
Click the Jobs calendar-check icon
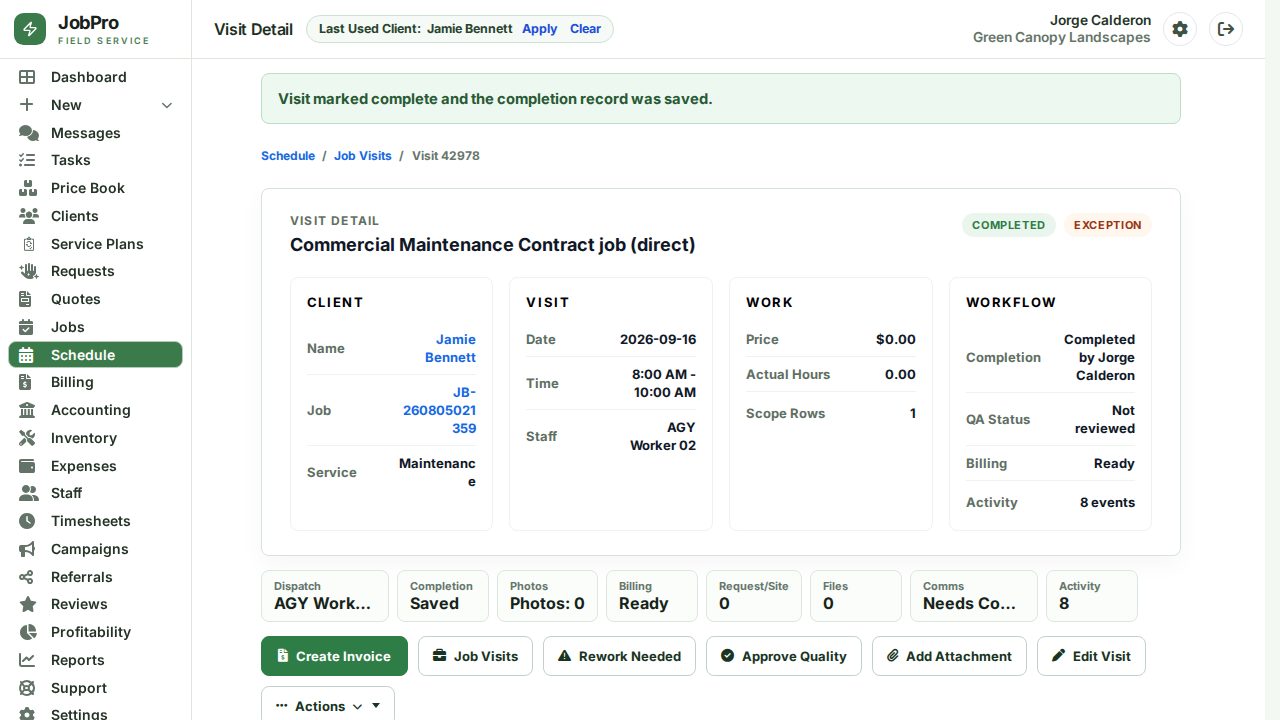[27, 327]
